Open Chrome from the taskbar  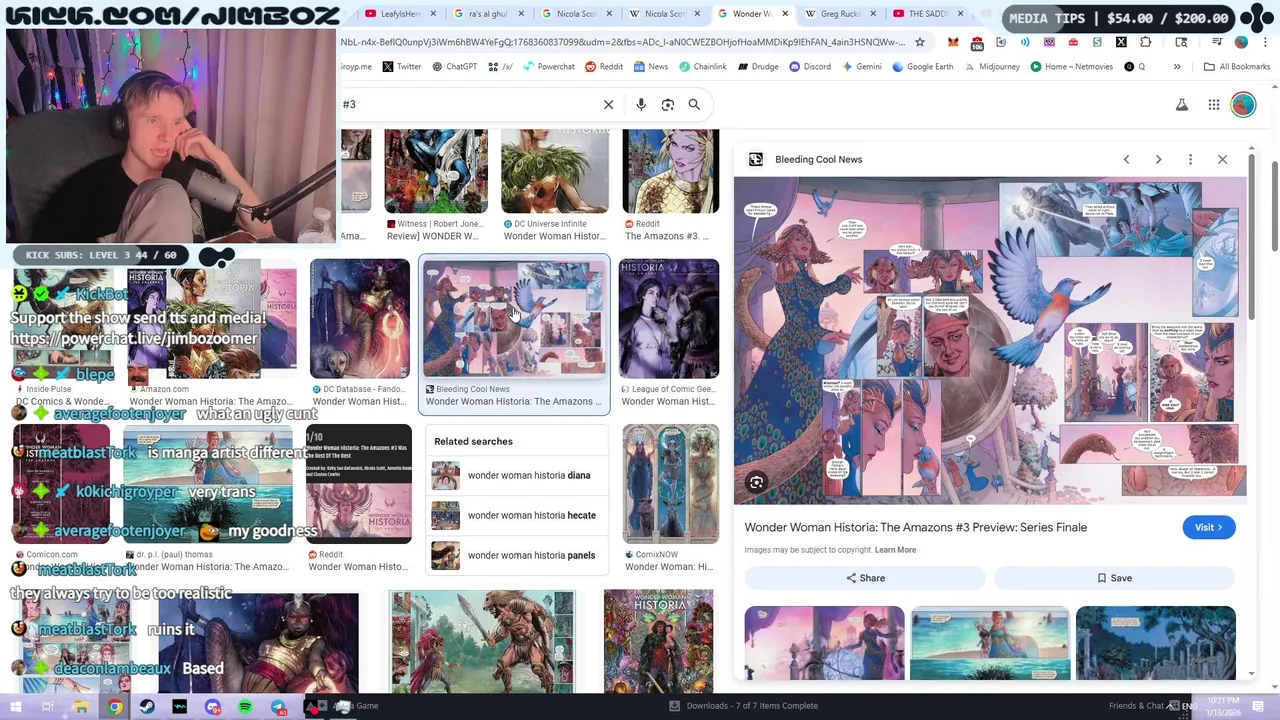pos(115,706)
